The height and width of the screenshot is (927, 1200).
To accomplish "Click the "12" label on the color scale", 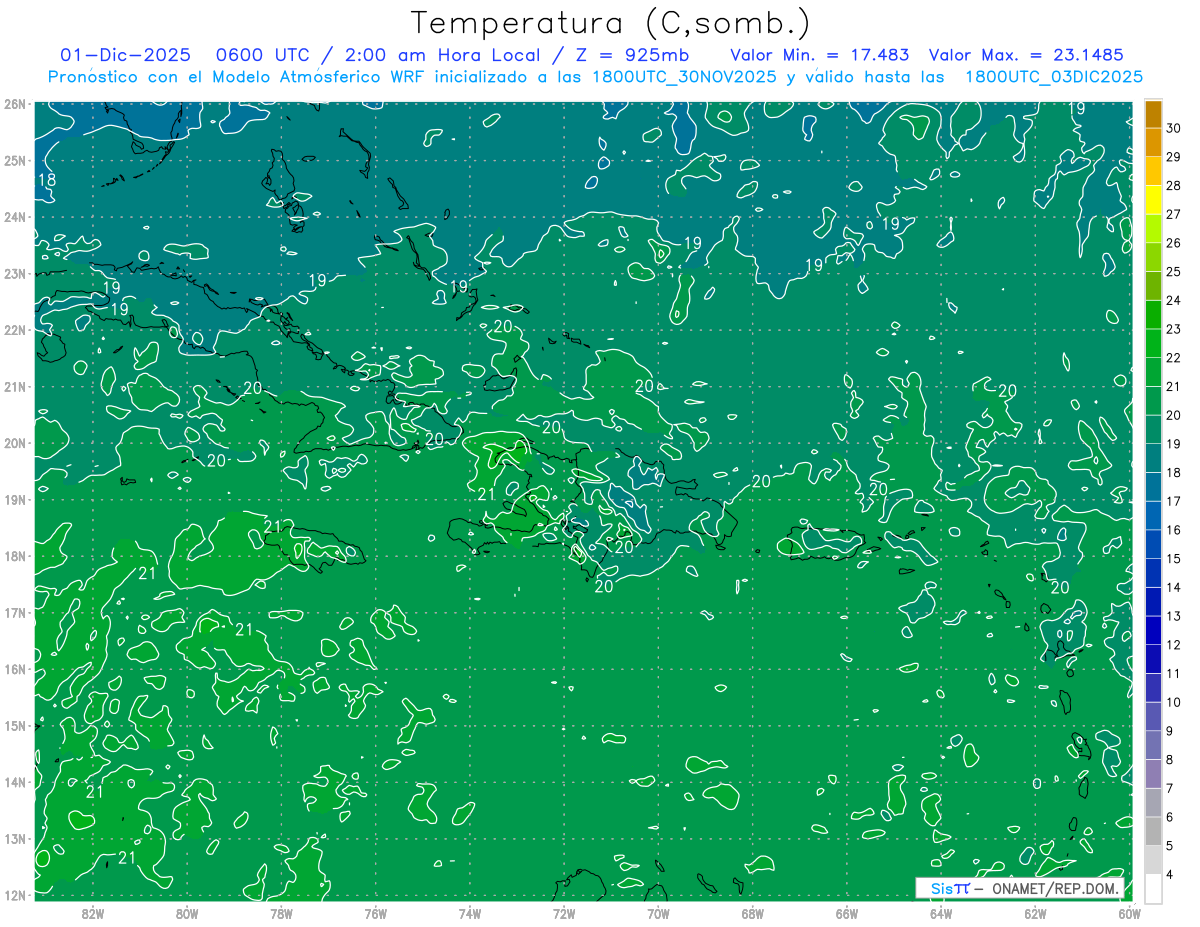I will click(1174, 644).
